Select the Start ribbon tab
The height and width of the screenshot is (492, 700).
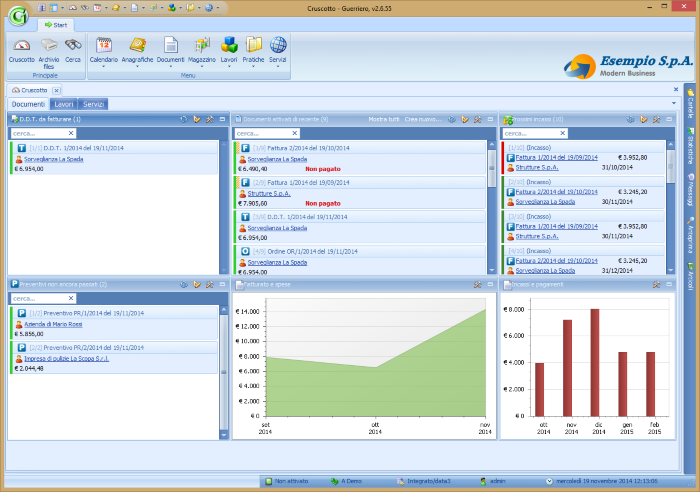[56, 25]
